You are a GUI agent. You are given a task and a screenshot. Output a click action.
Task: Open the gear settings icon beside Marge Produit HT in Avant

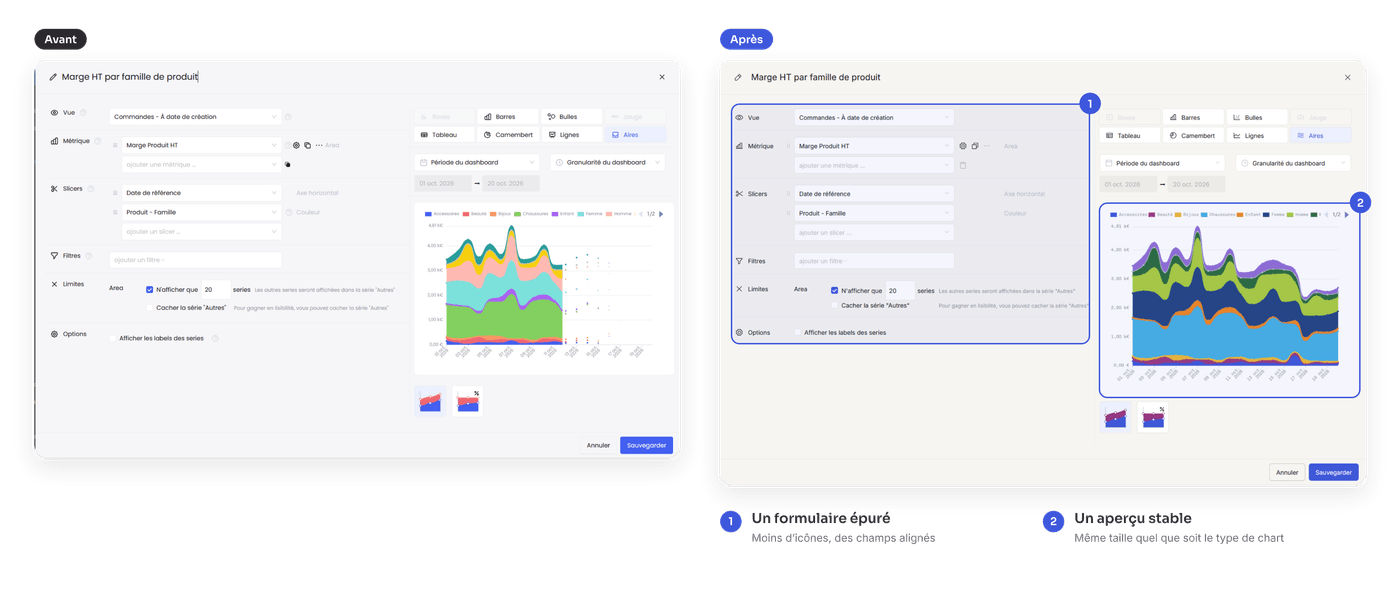pyautogui.click(x=296, y=145)
